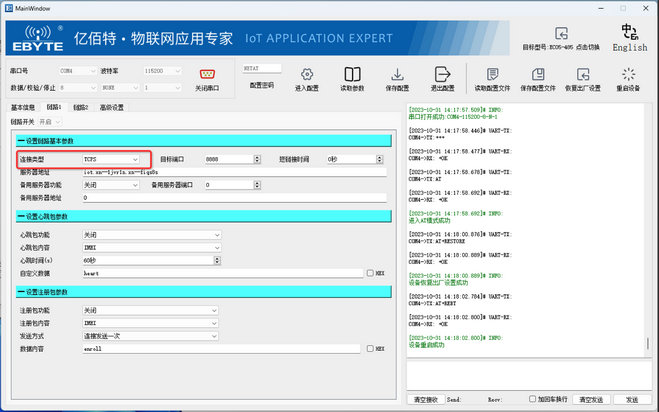The width and height of the screenshot is (659, 412).
Task: Enable HEX checkbox for heartbeat custom data
Action: (x=370, y=272)
